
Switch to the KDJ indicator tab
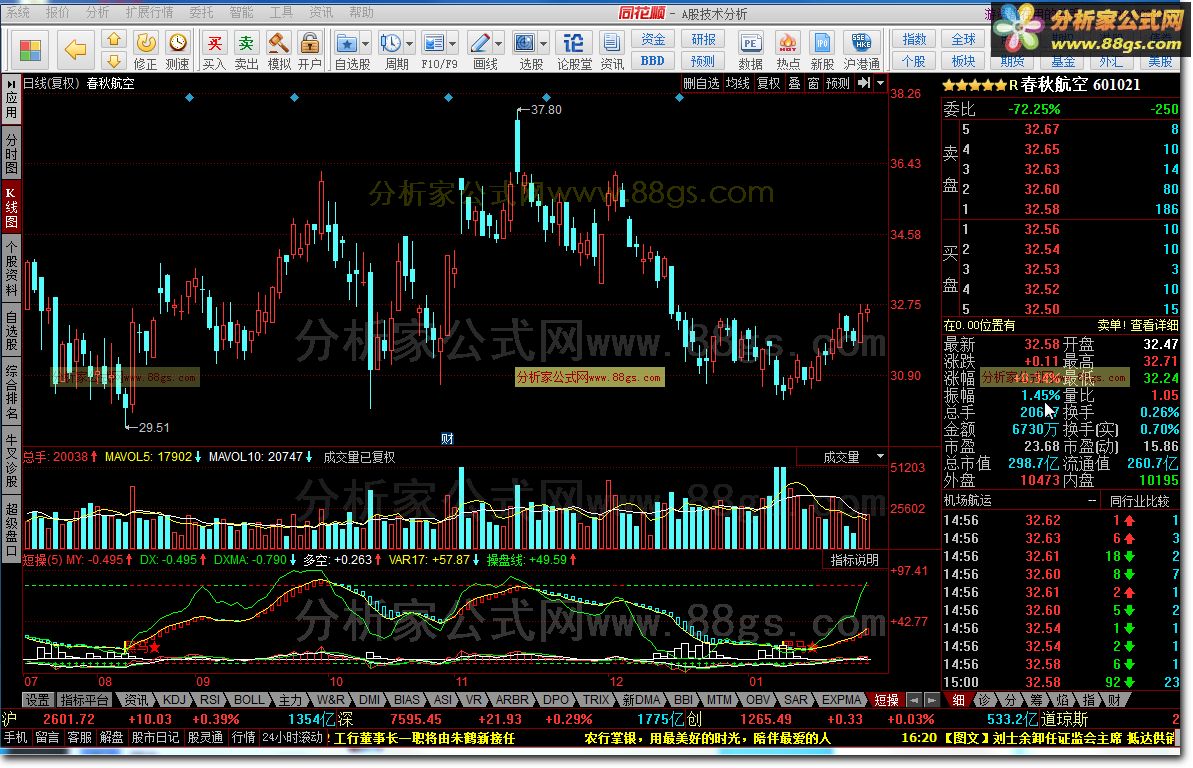[174, 699]
